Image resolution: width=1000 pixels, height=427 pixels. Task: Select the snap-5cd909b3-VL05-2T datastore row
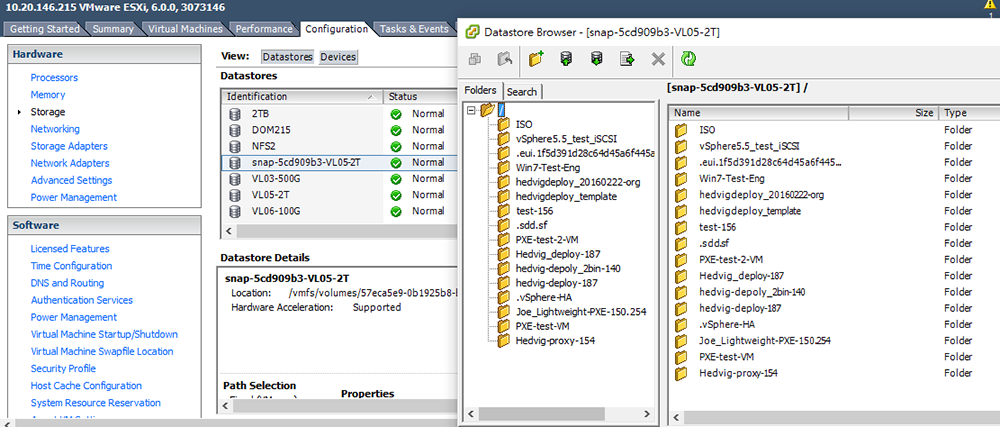pos(339,163)
